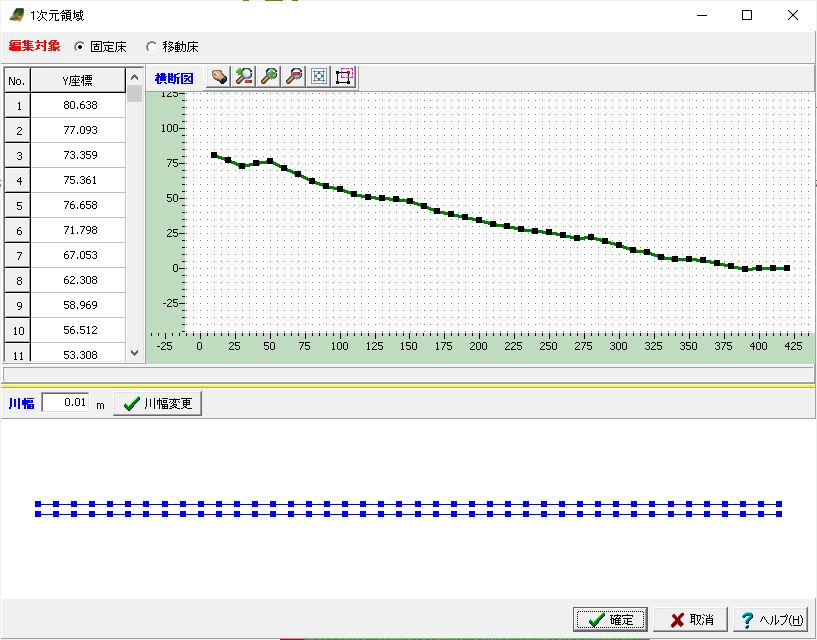The width and height of the screenshot is (817, 640).
Task: Select cell with value 58.969
Action: pyautogui.click(x=78, y=305)
